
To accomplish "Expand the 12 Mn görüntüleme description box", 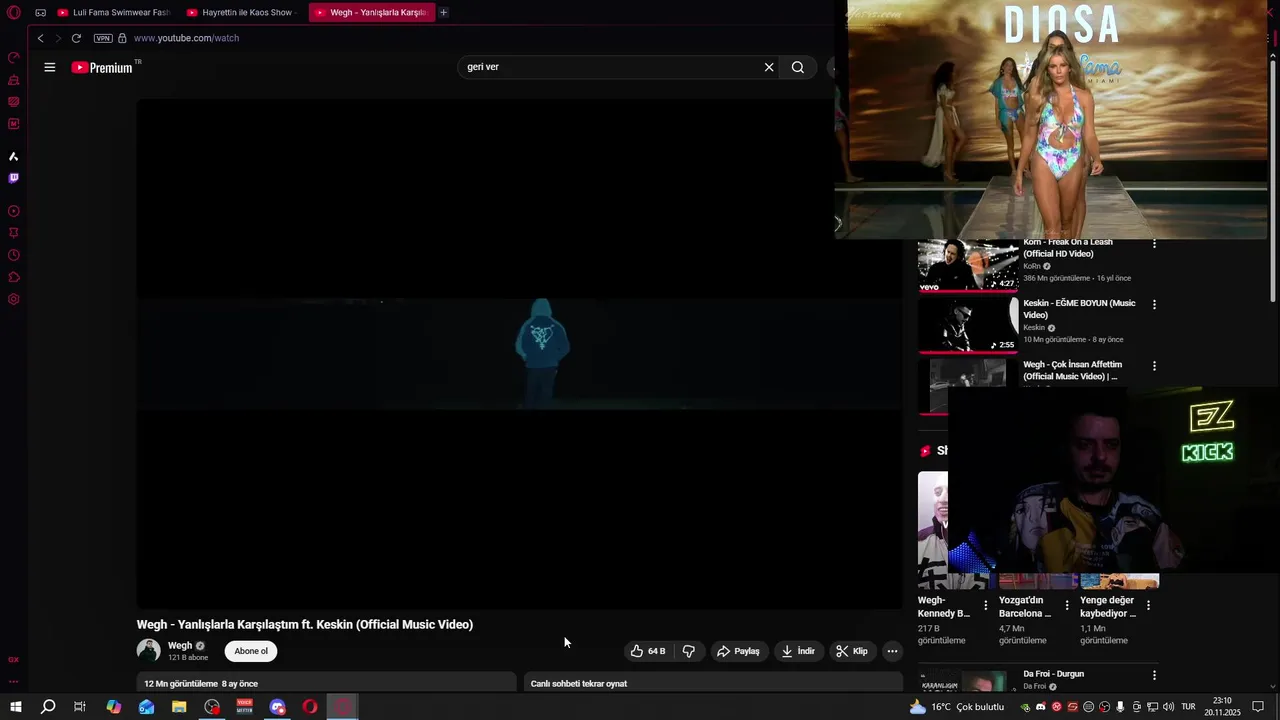I will coord(326,683).
